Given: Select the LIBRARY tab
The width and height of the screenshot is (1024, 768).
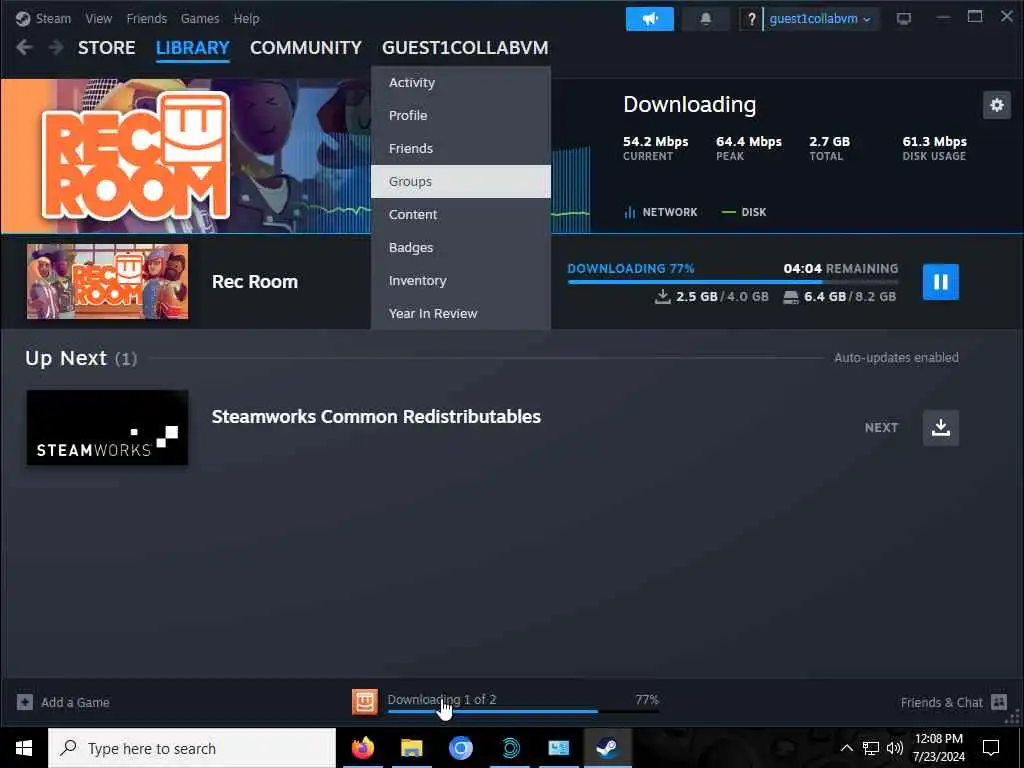Looking at the screenshot, I should click(x=193, y=48).
